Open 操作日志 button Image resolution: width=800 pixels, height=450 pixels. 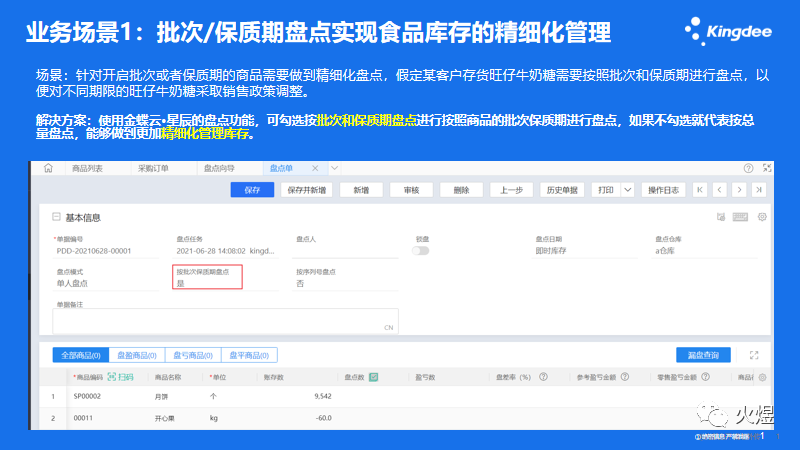point(663,190)
